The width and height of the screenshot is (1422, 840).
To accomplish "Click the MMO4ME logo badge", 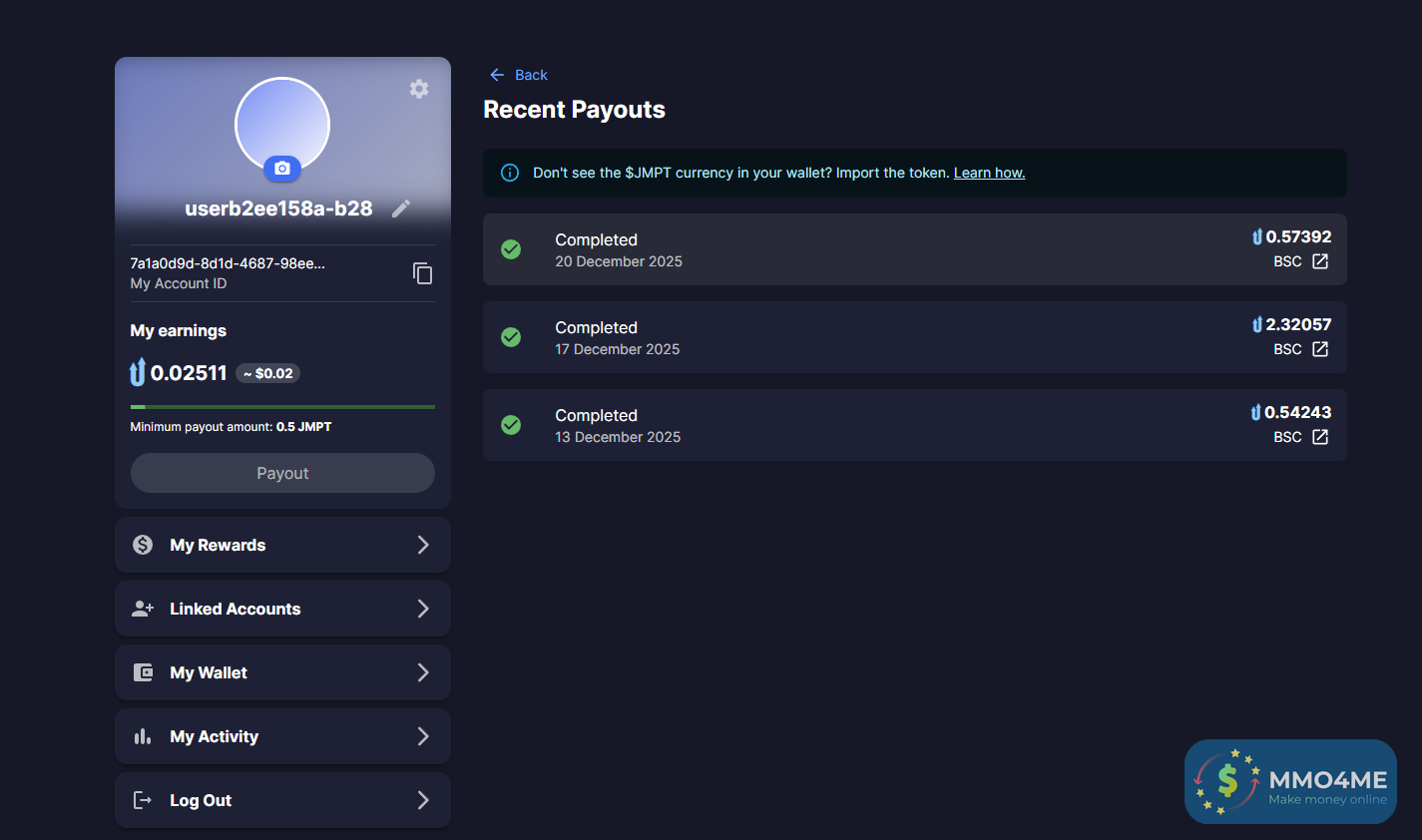I will [x=1290, y=781].
